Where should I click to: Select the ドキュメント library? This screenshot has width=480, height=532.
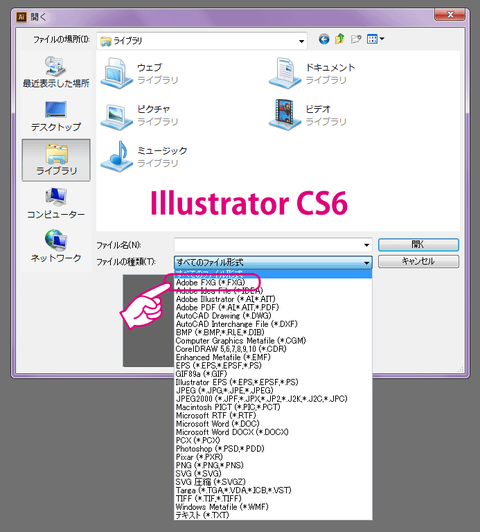click(312, 73)
